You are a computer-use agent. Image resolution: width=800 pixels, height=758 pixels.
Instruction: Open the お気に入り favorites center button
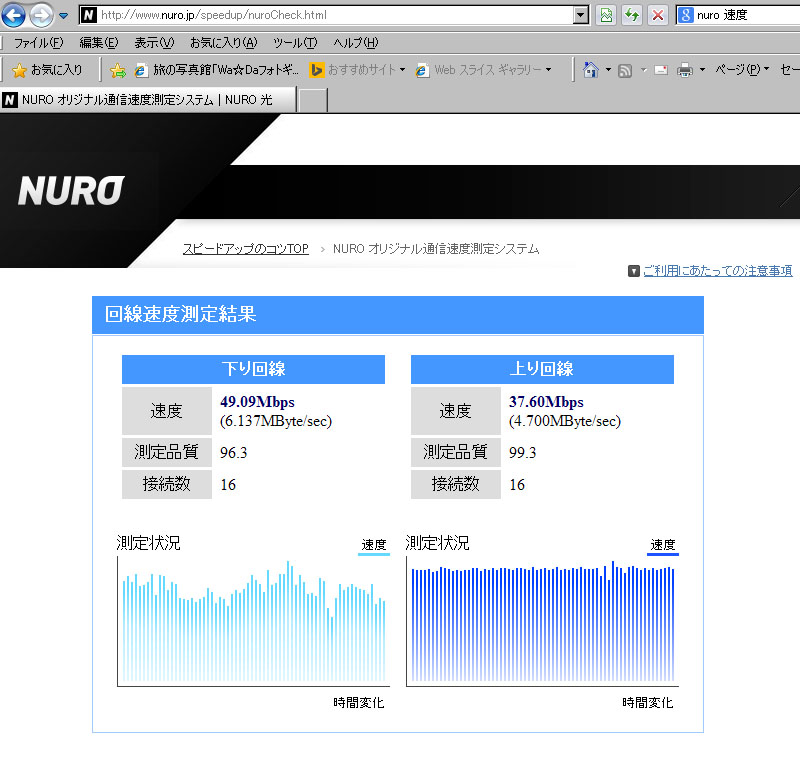[x=47, y=70]
